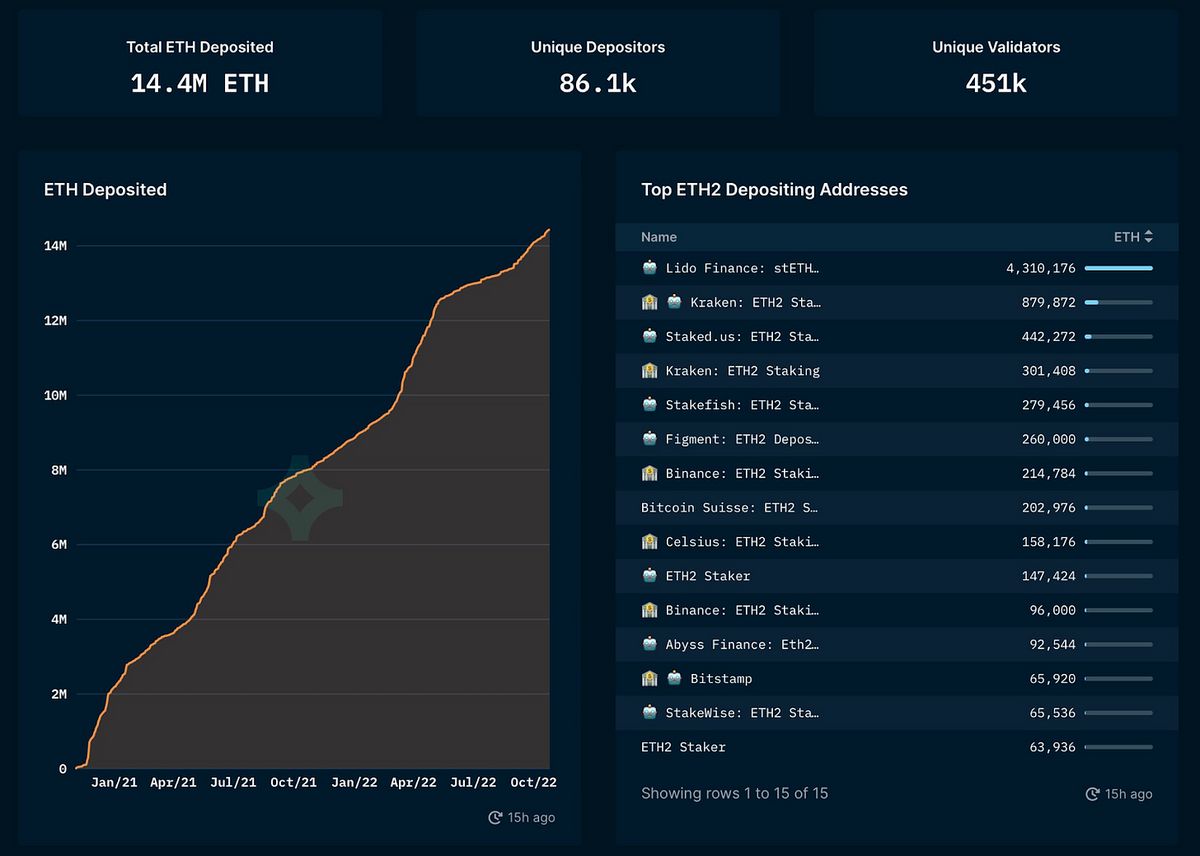This screenshot has width=1200, height=856.
Task: Click the bank icon in the Kraken 879,872 row
Action: tap(650, 302)
